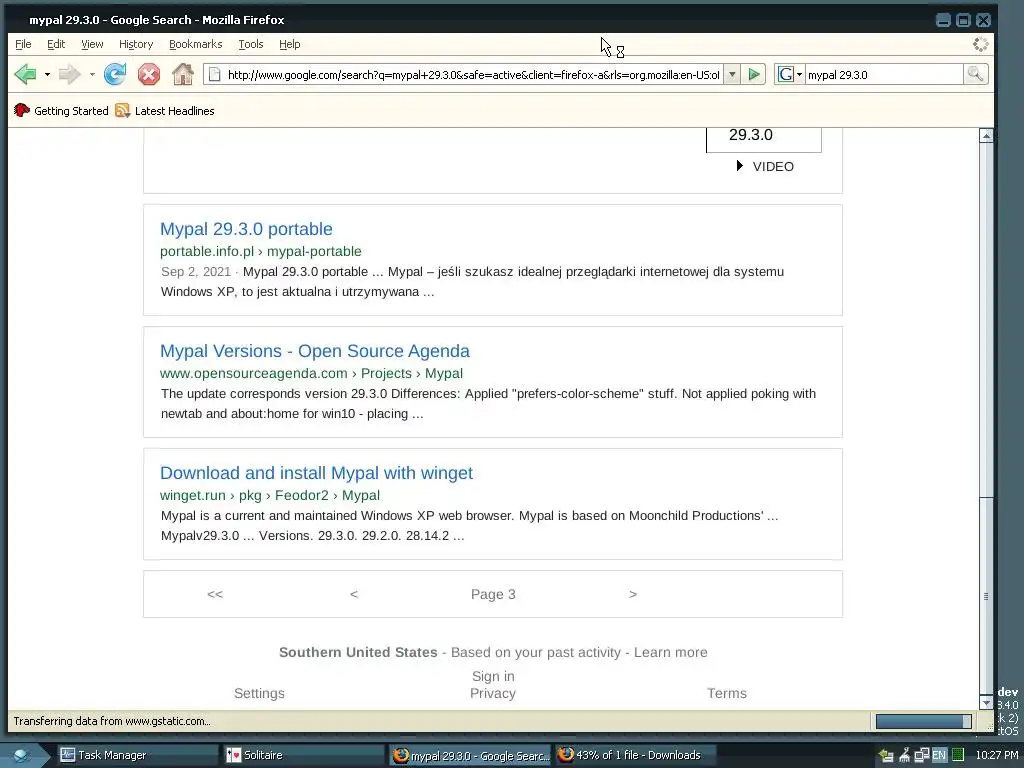1024x768 pixels.
Task: Click the search box containing mypal 29.3.0
Action: [884, 74]
